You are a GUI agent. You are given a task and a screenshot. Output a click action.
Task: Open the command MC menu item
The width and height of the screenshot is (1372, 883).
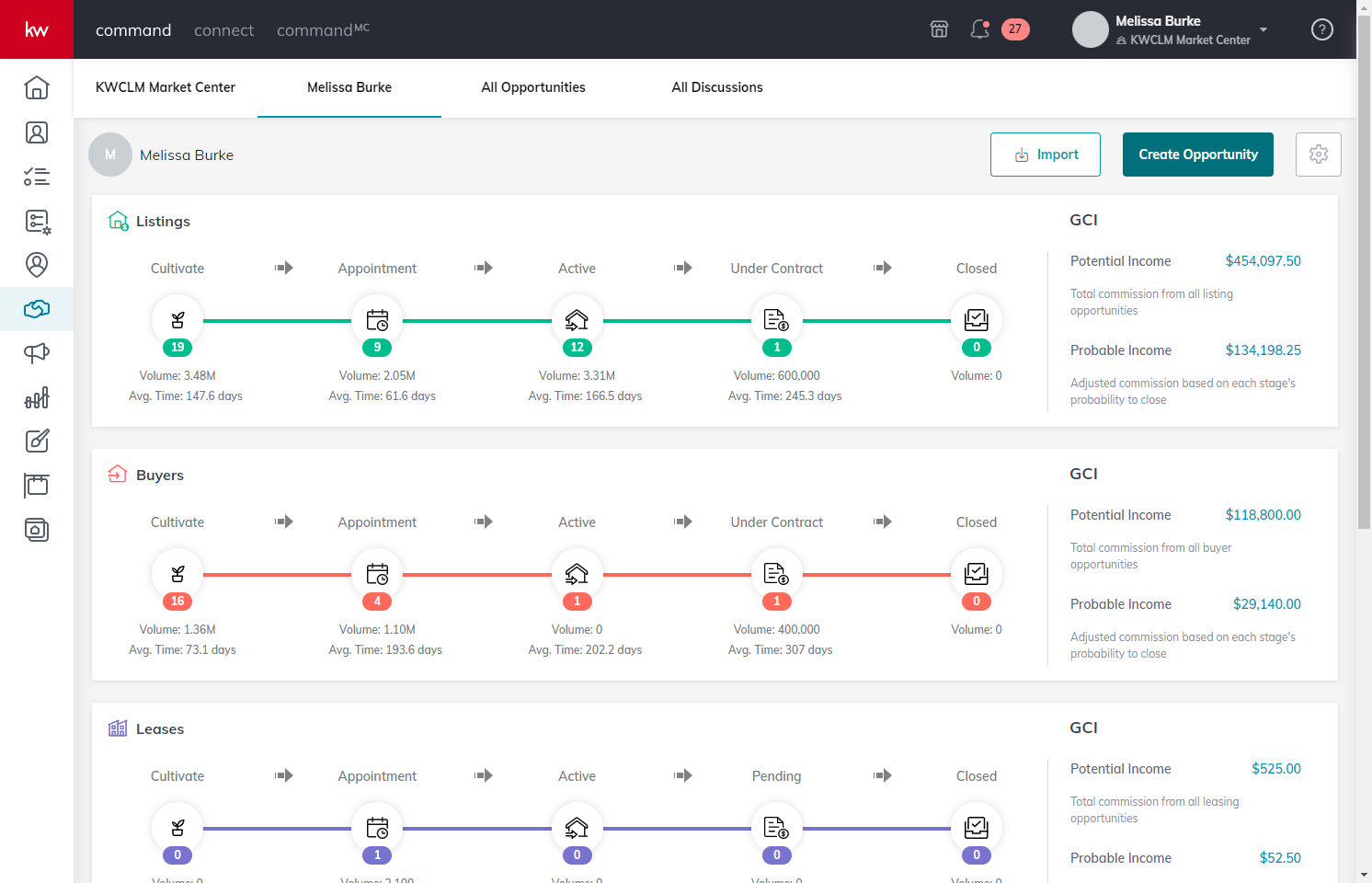323,30
